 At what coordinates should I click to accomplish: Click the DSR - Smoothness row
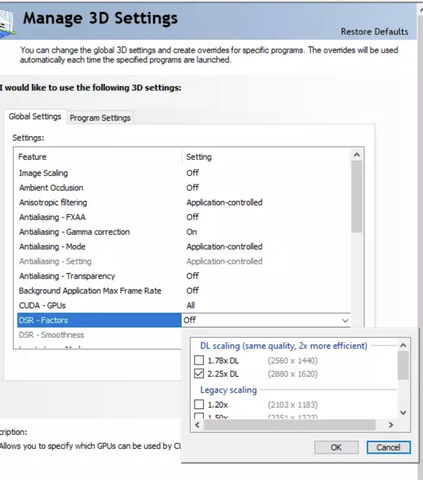tap(99, 335)
